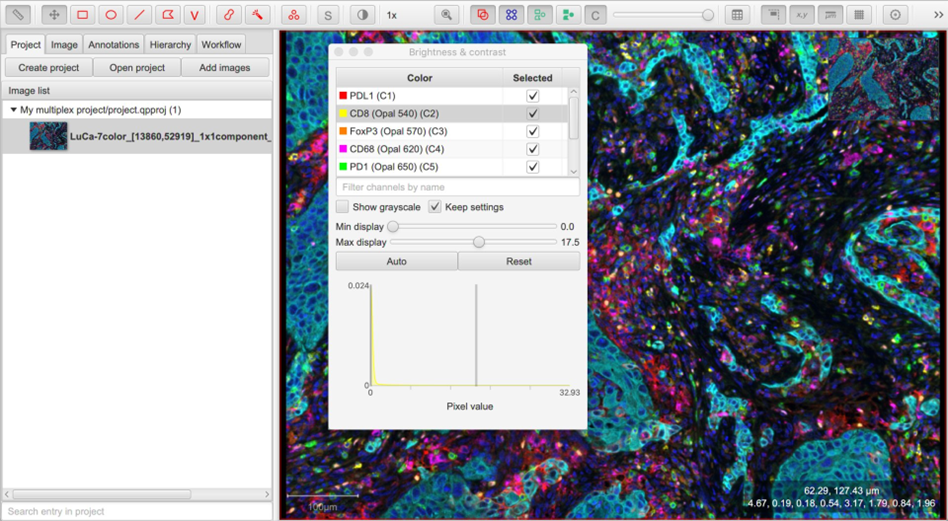Select the Line annotation tool
948x521 pixels.
click(139, 15)
